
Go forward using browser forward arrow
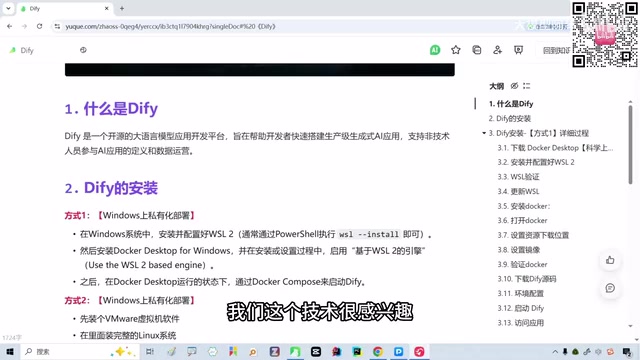[x=24, y=26]
